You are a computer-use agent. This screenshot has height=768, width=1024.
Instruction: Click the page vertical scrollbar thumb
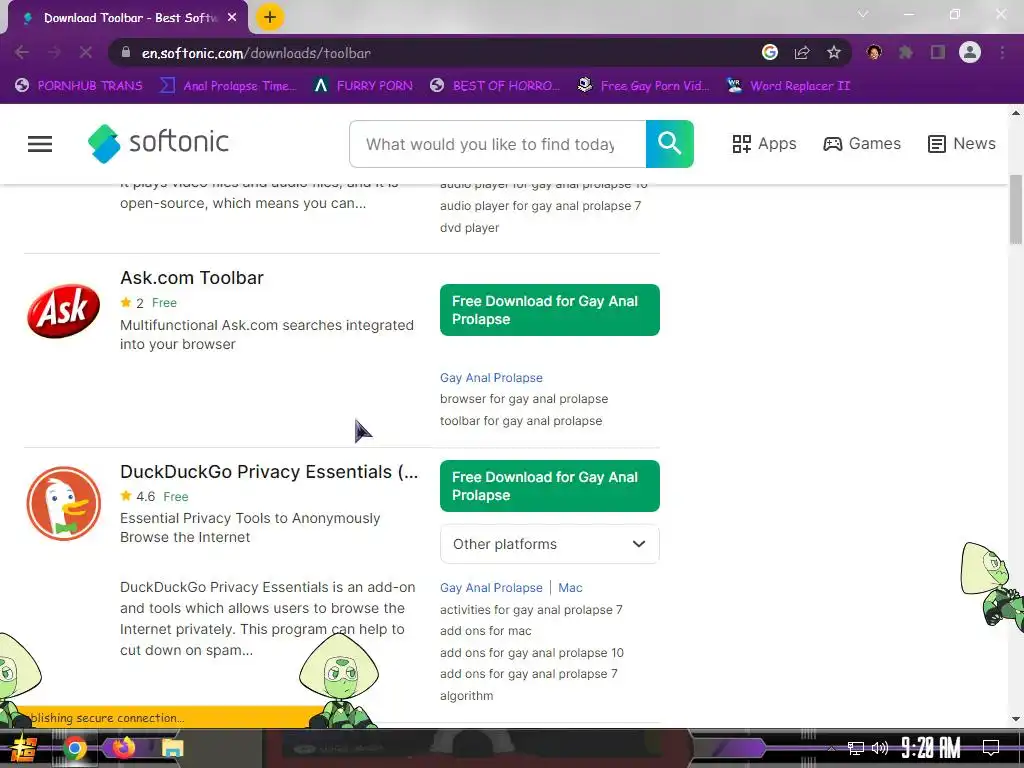(1016, 209)
